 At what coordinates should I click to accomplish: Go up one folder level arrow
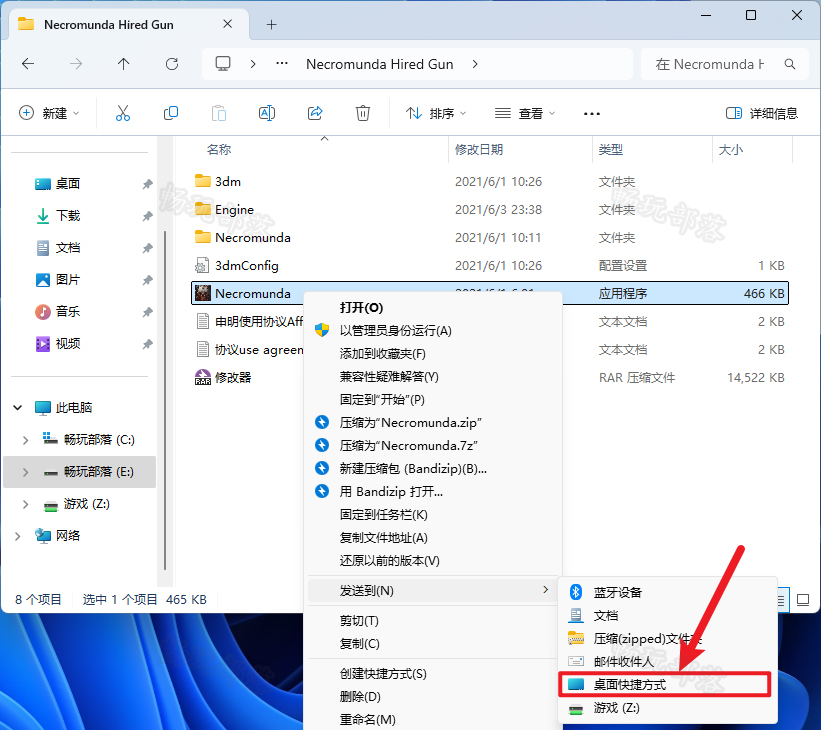pyautogui.click(x=124, y=64)
